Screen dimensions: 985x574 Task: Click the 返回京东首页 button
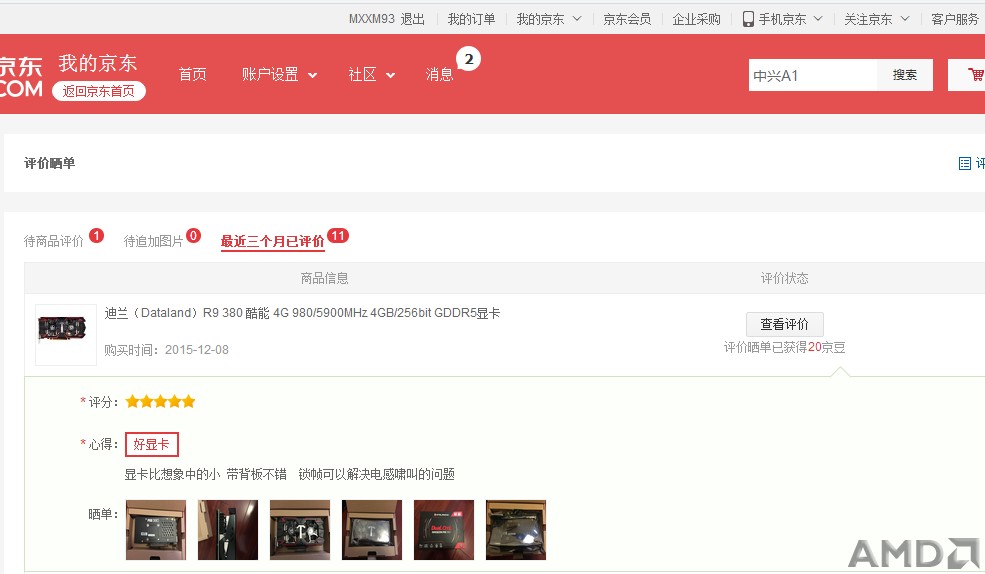(99, 91)
